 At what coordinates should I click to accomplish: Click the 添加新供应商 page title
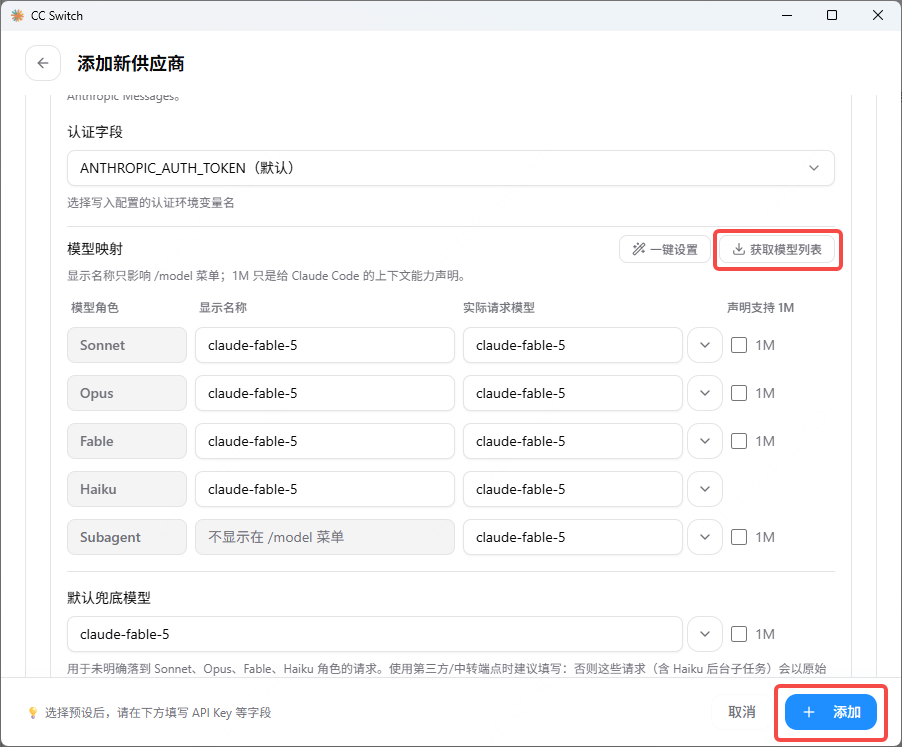pyautogui.click(x=131, y=63)
